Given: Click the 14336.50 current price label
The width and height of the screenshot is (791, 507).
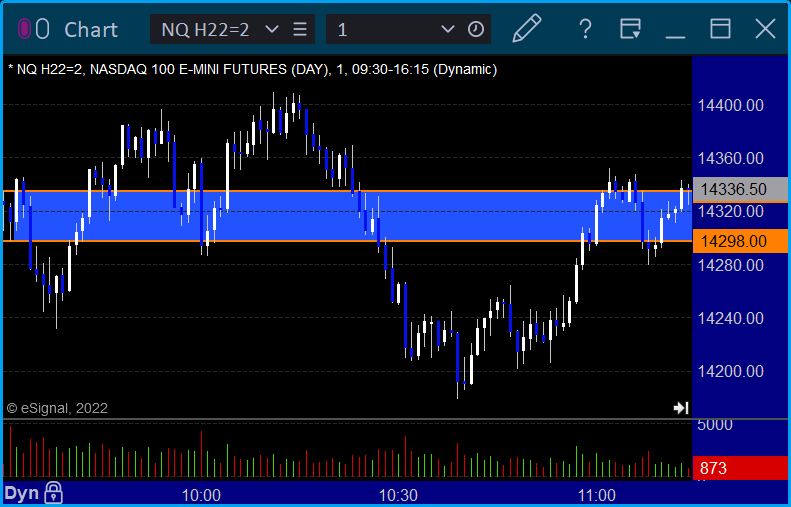Looking at the screenshot, I should (x=740, y=189).
